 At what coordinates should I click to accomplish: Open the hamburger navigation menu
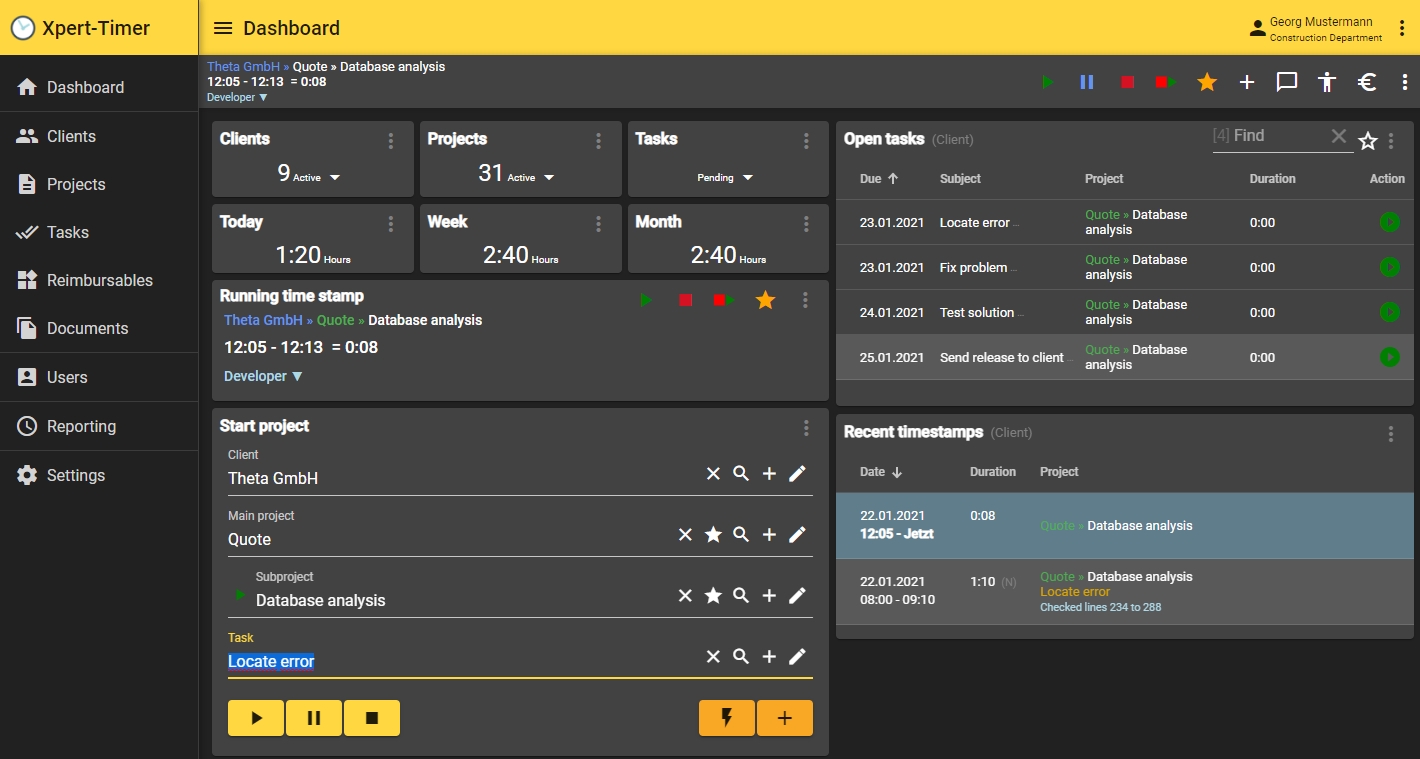223,28
